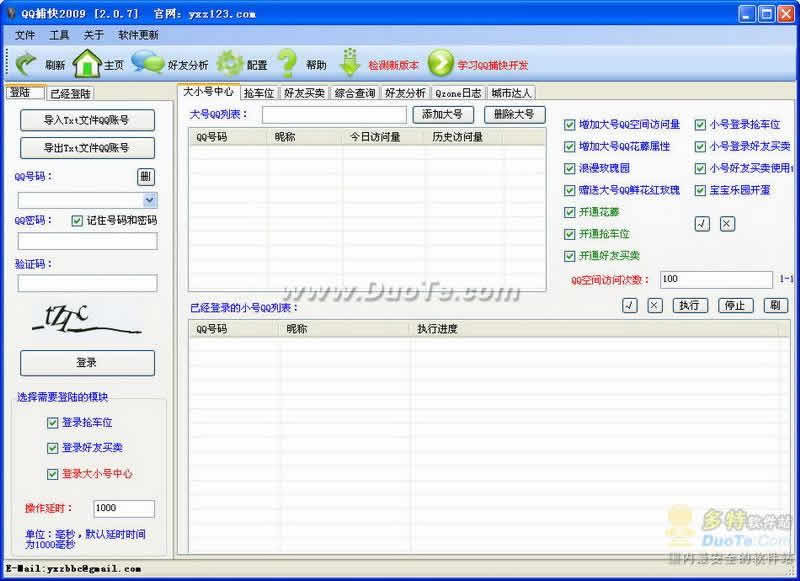Image resolution: width=800 pixels, height=581 pixels.
Task: Click the 停止 stop button
Action: tap(736, 305)
